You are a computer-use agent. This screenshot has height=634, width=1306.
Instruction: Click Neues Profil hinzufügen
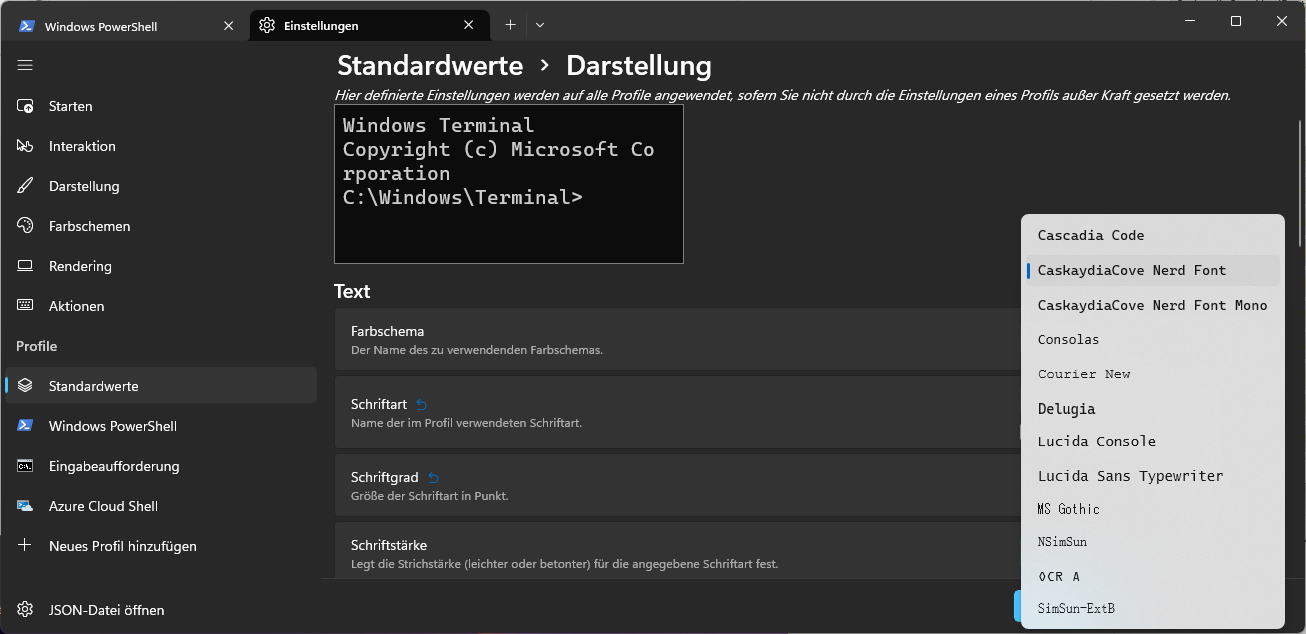(x=124, y=546)
